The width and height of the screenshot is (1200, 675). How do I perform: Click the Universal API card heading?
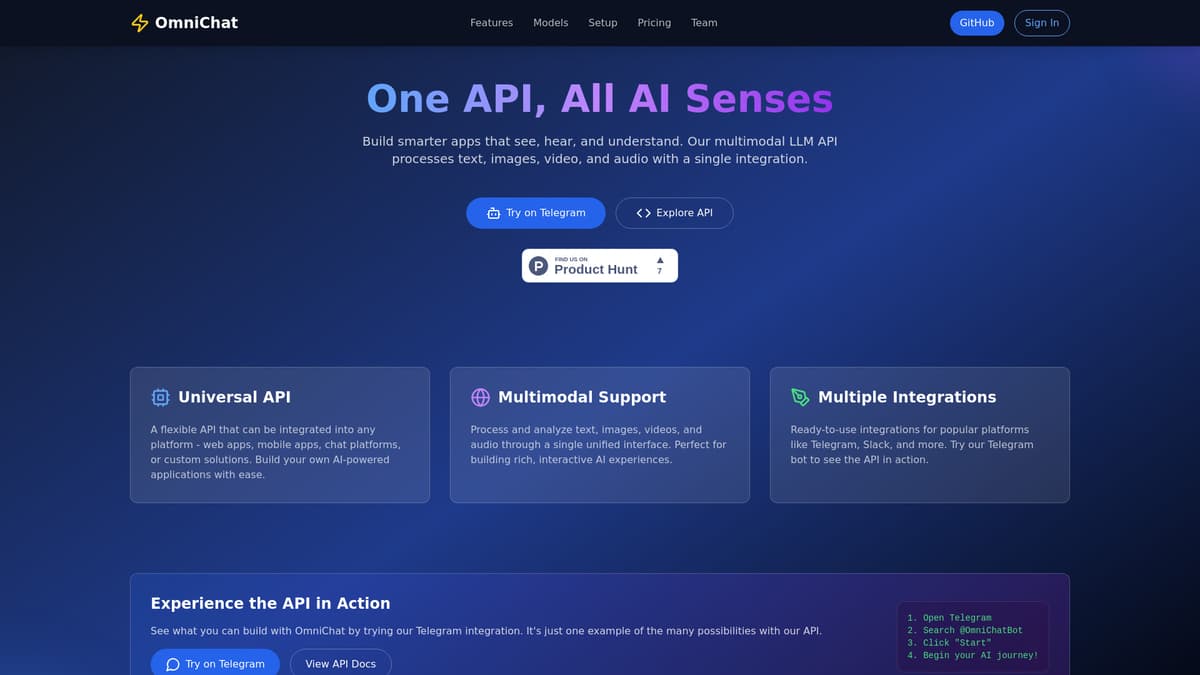coord(234,397)
